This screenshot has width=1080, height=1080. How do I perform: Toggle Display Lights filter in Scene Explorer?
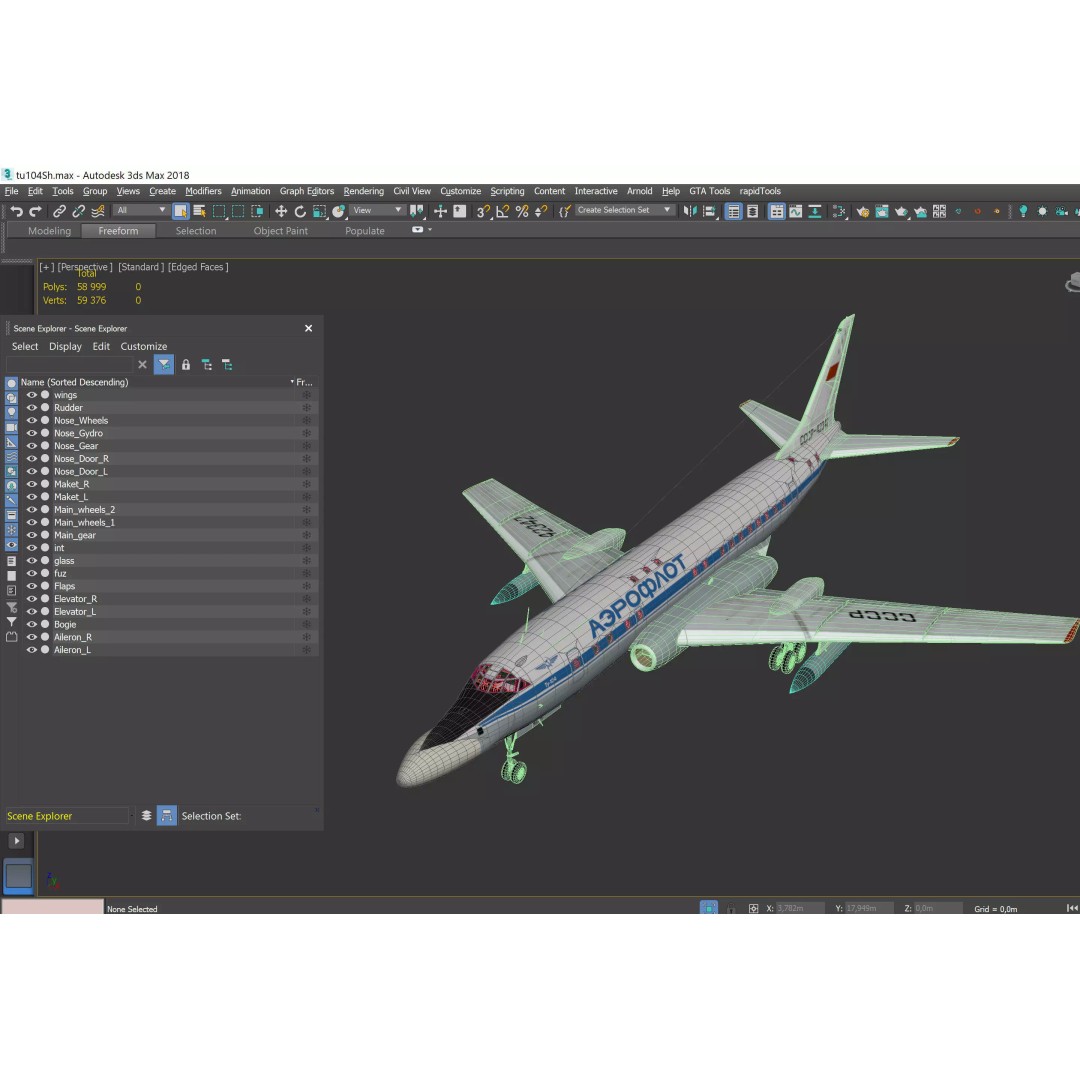(x=12, y=412)
